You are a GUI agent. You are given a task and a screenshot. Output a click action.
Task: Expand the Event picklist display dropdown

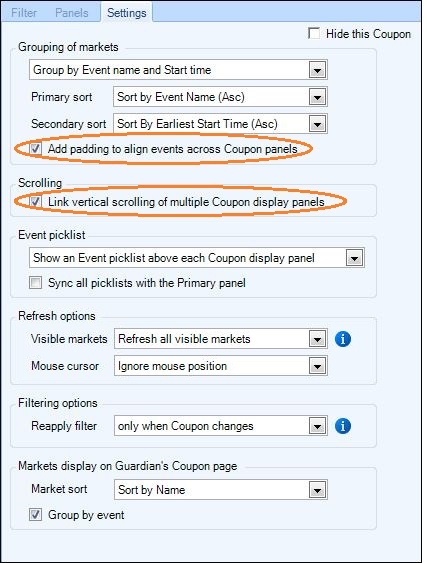[355, 257]
